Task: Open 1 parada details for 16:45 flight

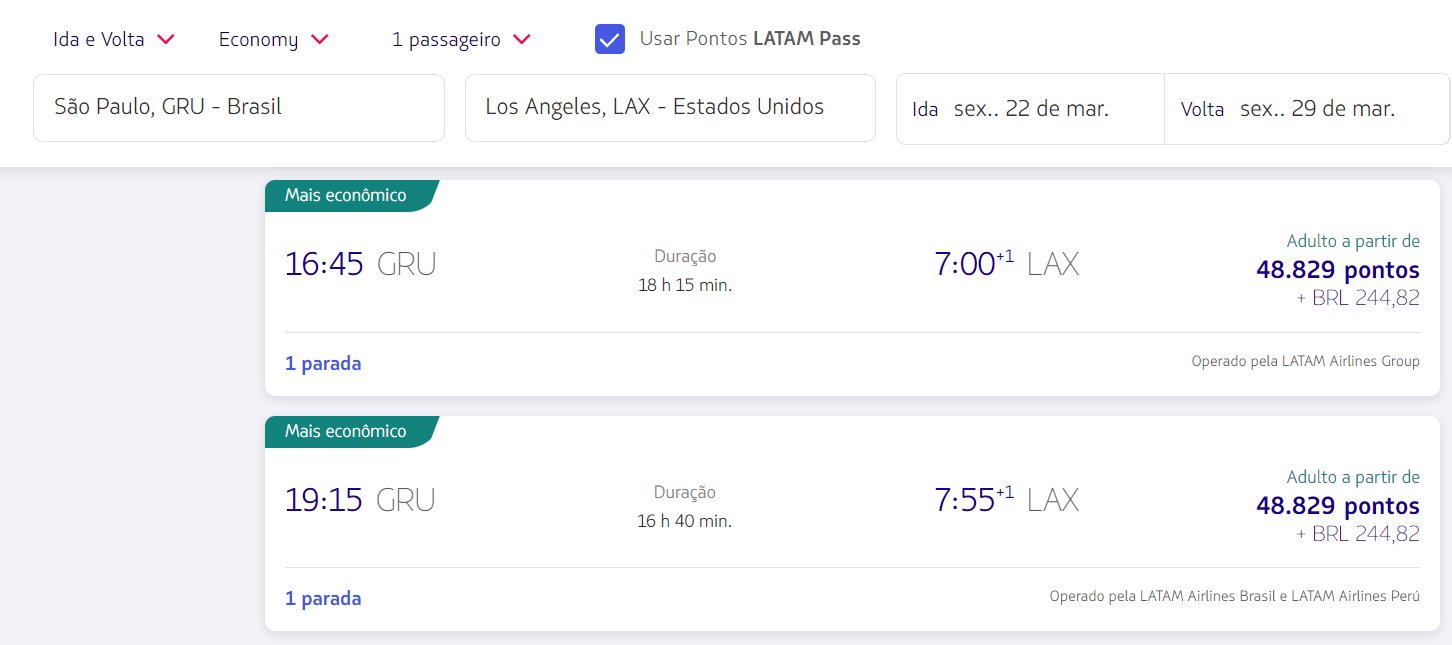Action: coord(323,364)
